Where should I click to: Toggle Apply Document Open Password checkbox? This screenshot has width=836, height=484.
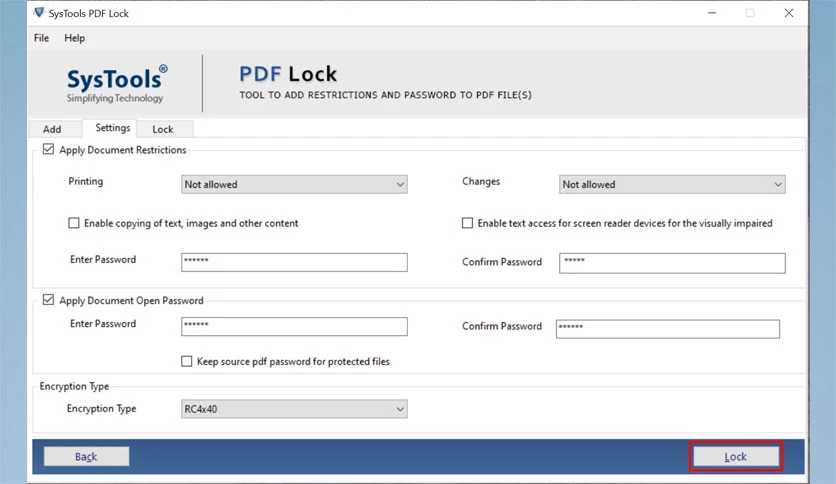[49, 300]
